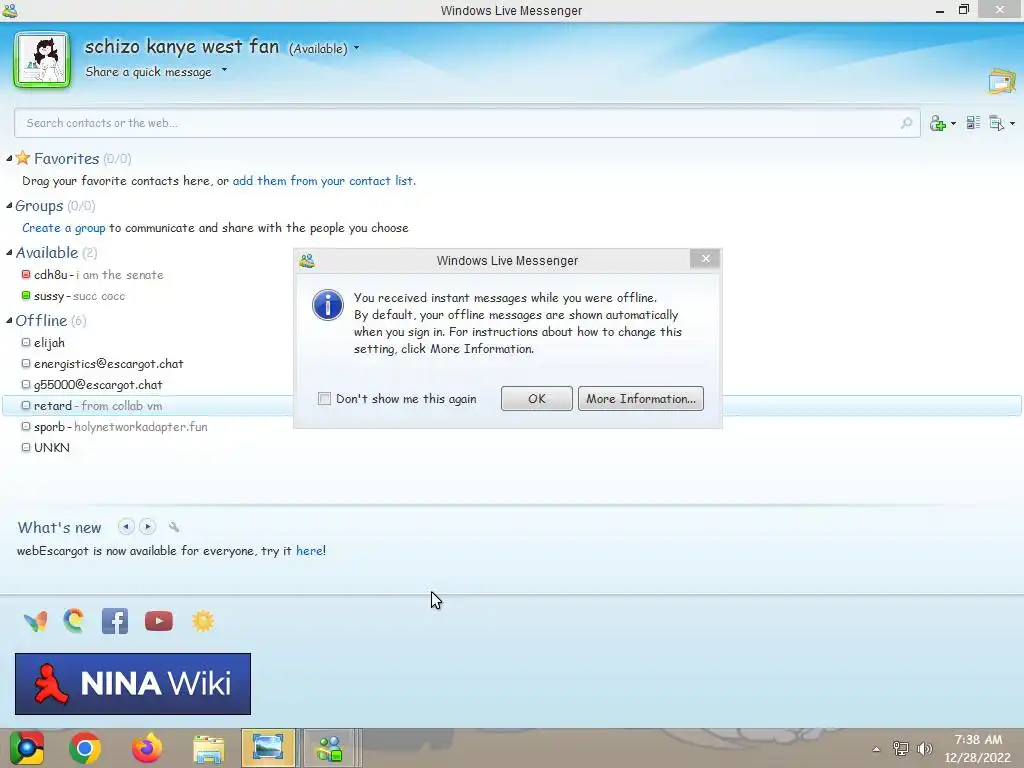This screenshot has height=768, width=1024.
Task: Click the search magnifier icon
Action: point(906,123)
